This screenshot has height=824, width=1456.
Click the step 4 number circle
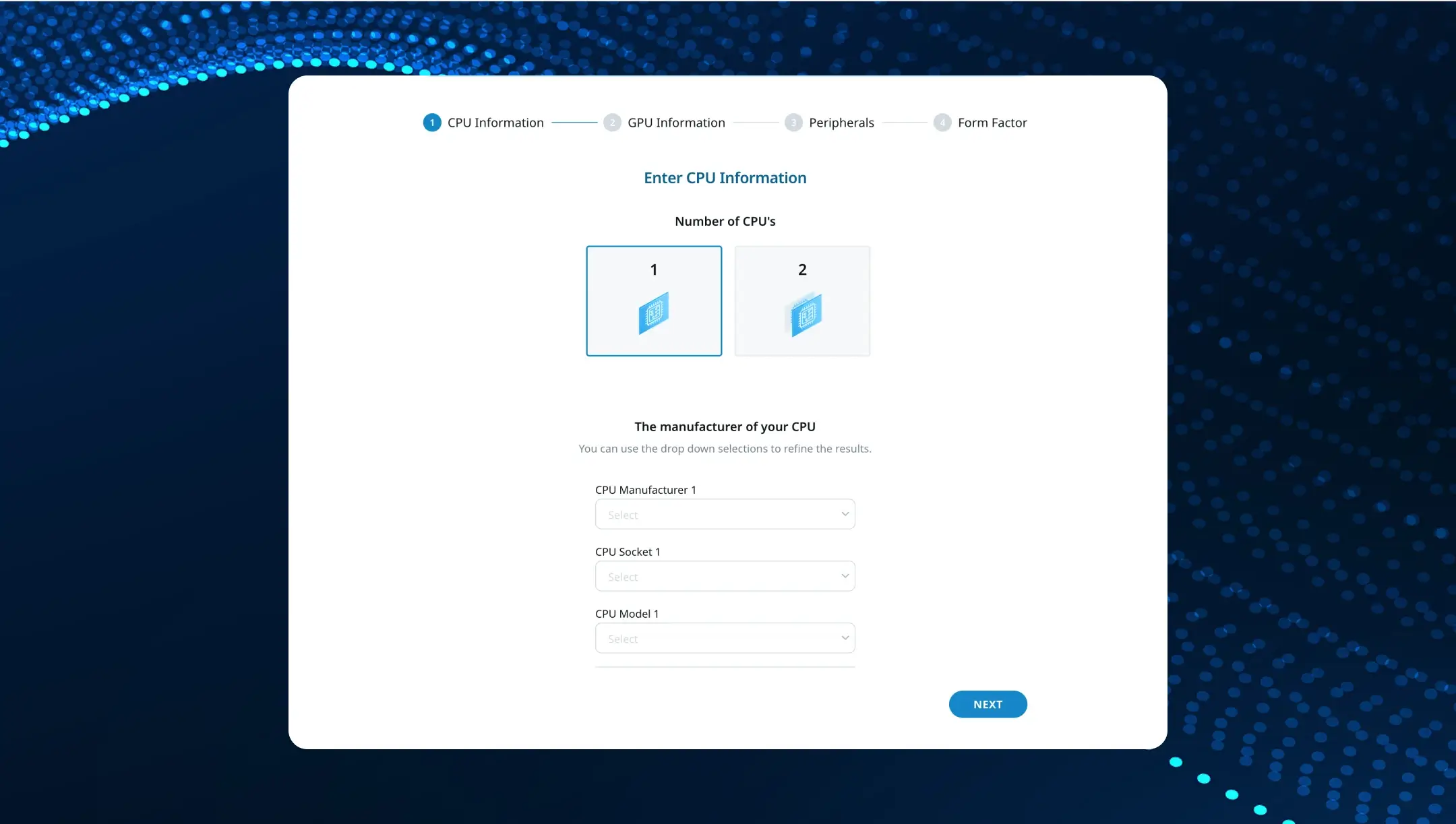[x=942, y=123]
